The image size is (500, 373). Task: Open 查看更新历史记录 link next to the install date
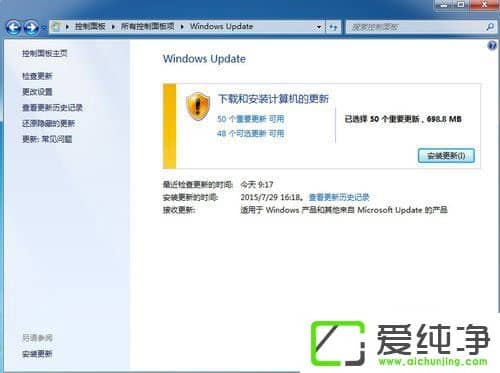point(339,197)
